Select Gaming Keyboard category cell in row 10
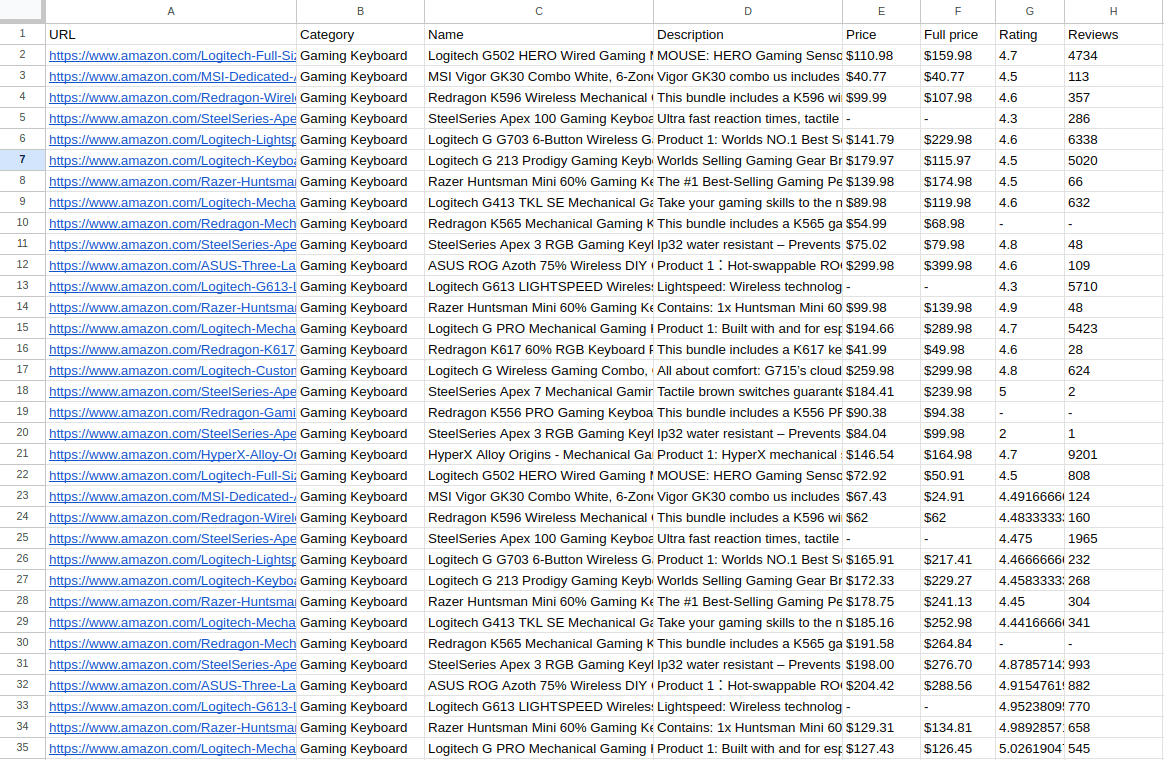The height and width of the screenshot is (760, 1164). 360,223
